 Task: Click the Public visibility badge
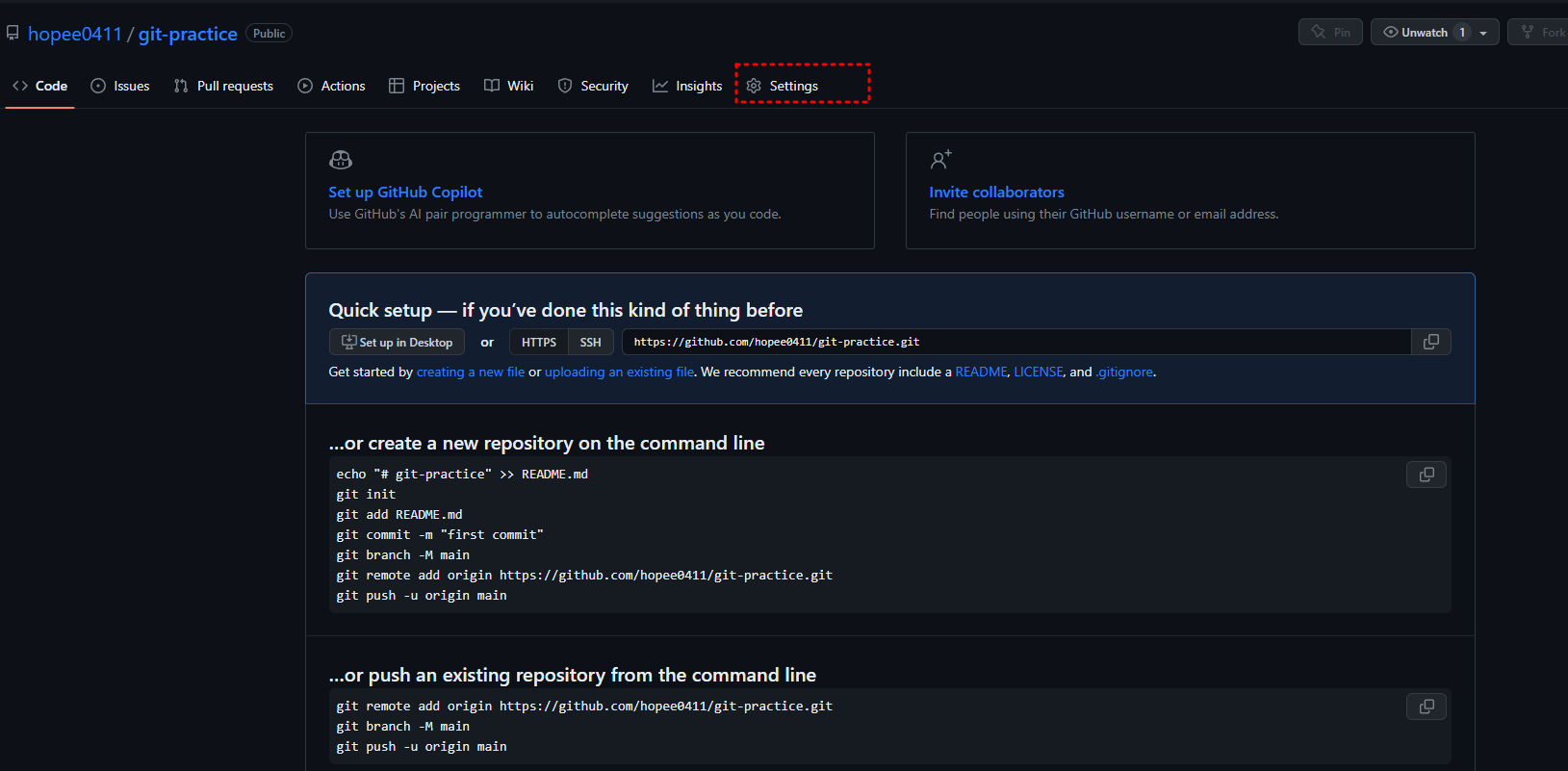tap(269, 34)
